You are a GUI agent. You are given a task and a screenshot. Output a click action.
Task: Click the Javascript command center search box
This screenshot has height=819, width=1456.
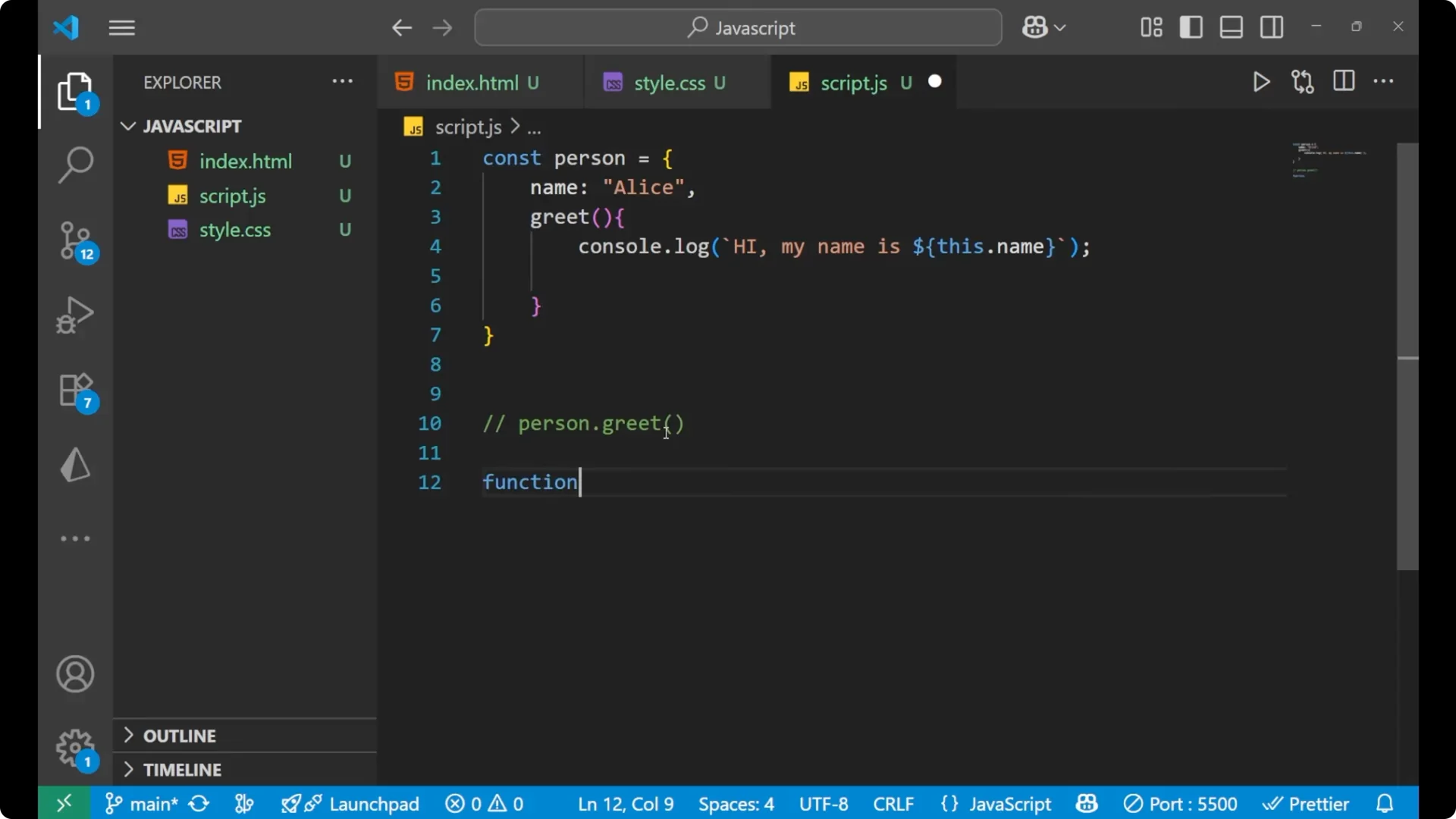738,28
